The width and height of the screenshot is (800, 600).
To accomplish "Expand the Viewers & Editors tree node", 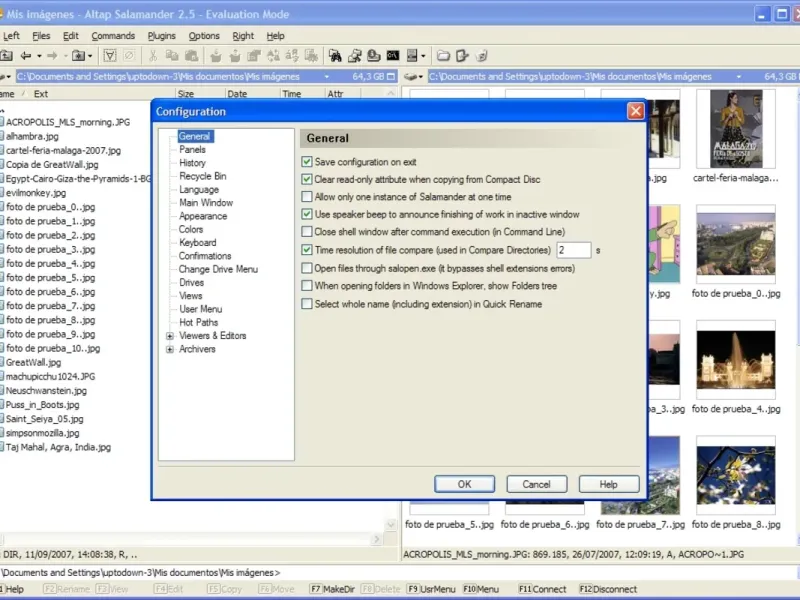I will [170, 336].
